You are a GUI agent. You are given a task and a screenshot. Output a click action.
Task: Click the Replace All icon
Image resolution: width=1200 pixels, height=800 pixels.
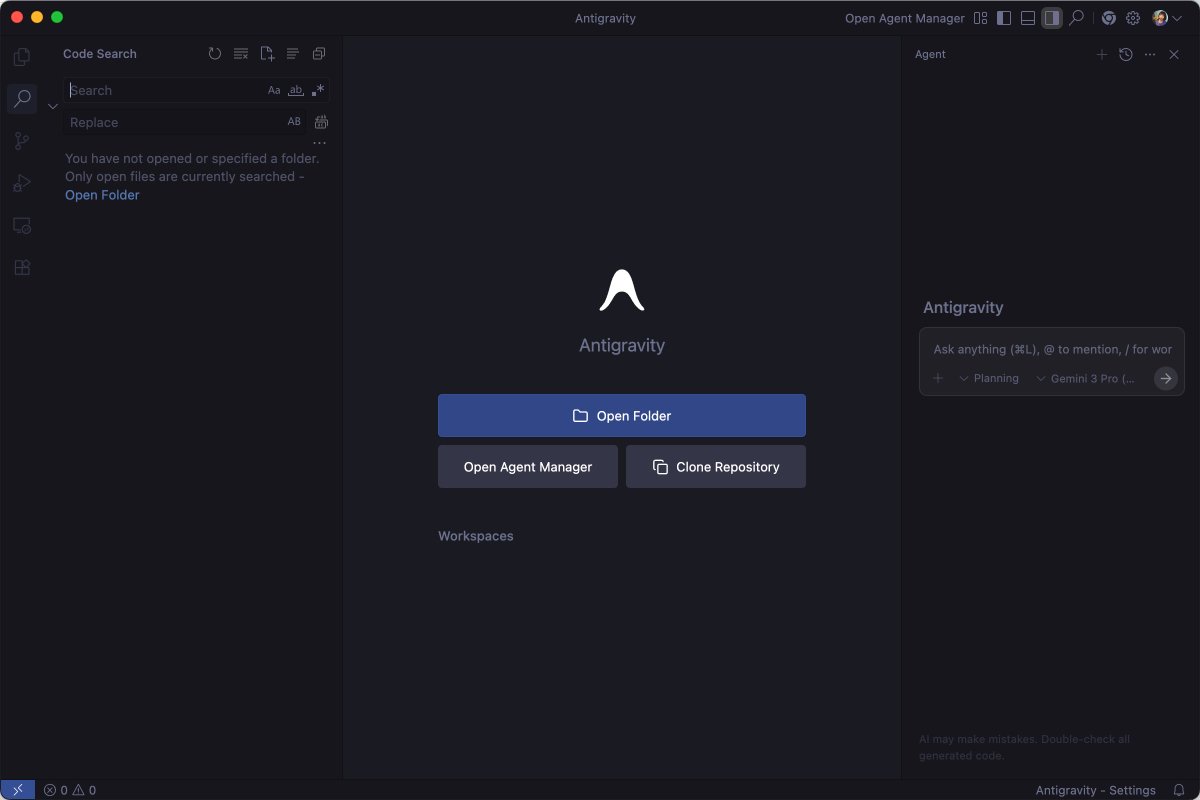pyautogui.click(x=321, y=122)
